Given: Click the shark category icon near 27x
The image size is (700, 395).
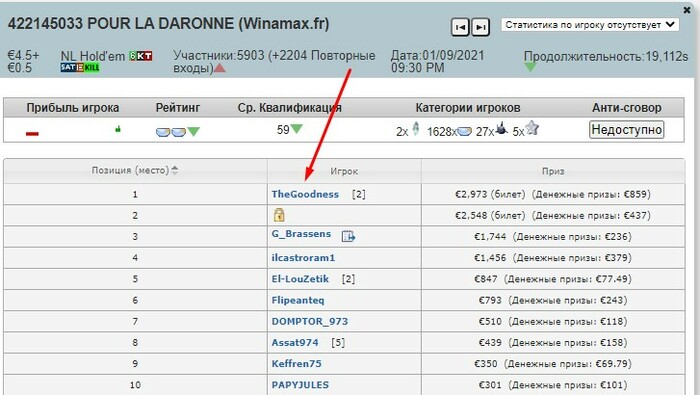Looking at the screenshot, I should pyautogui.click(x=502, y=129).
